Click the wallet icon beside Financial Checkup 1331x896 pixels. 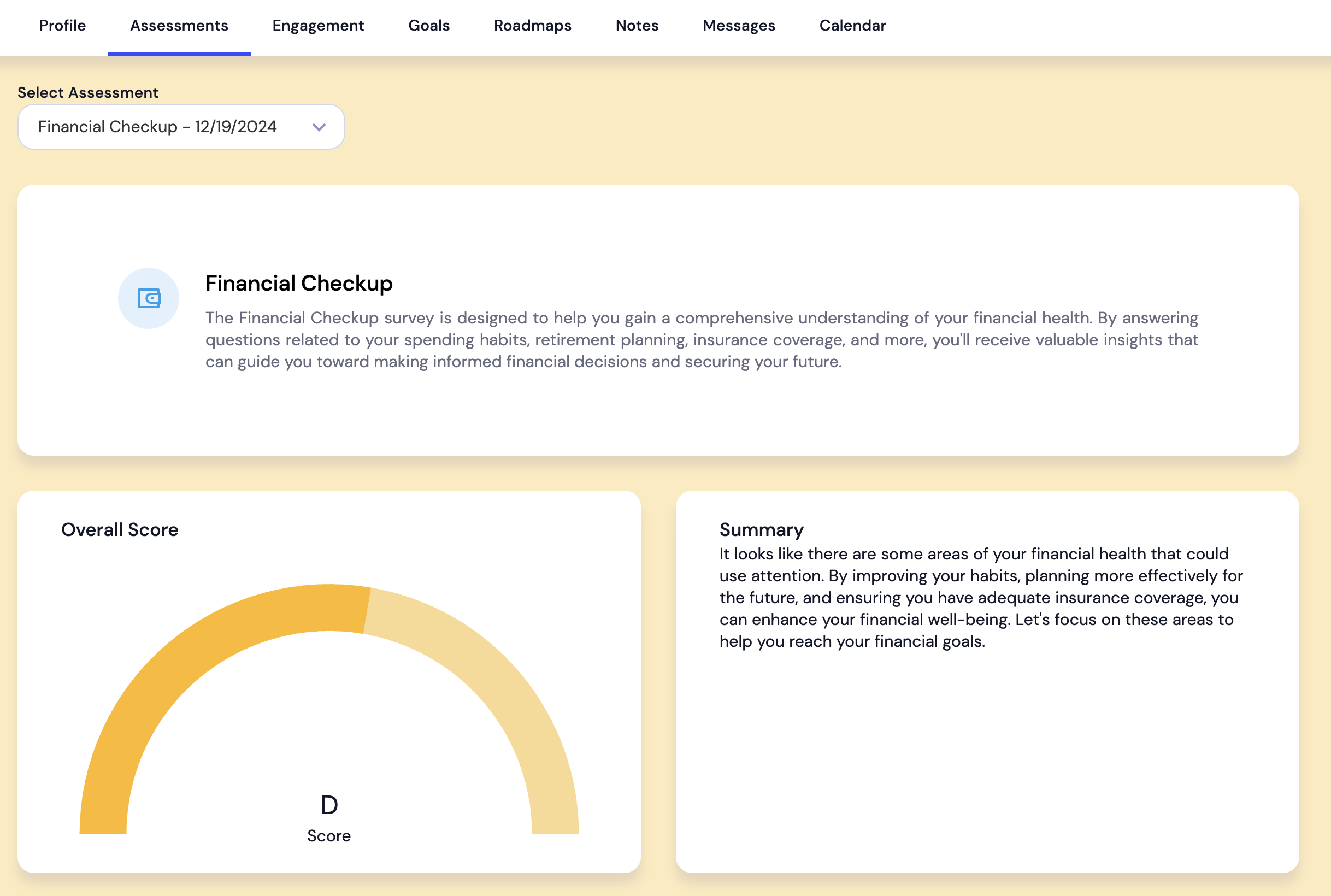(149, 298)
